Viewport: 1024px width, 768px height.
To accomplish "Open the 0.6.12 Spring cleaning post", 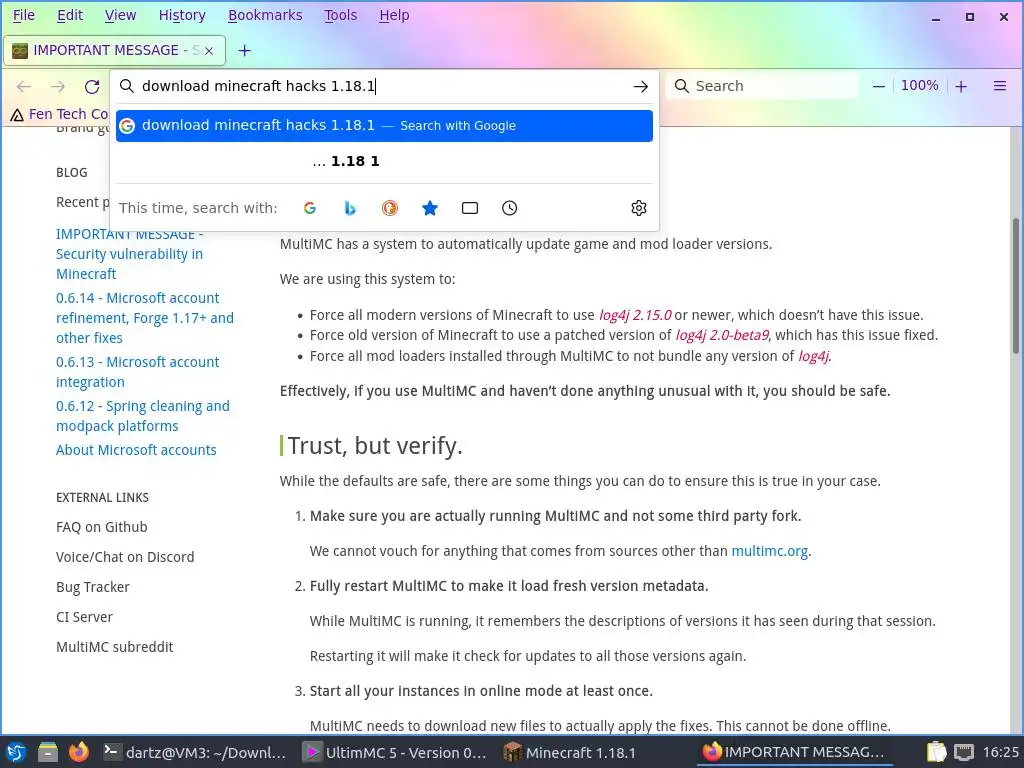I will (142, 416).
